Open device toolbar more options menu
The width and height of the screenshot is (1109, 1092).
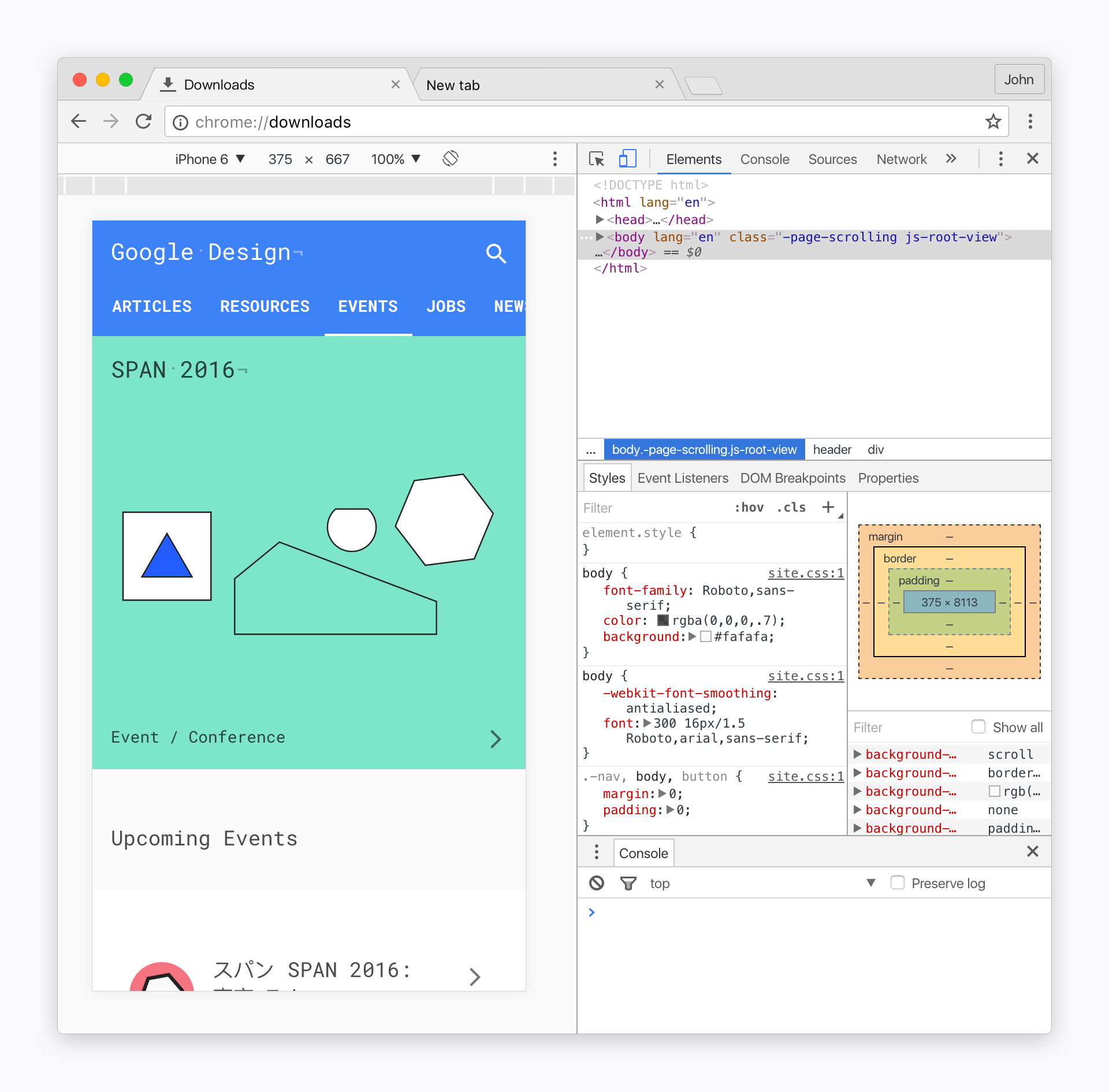(554, 159)
